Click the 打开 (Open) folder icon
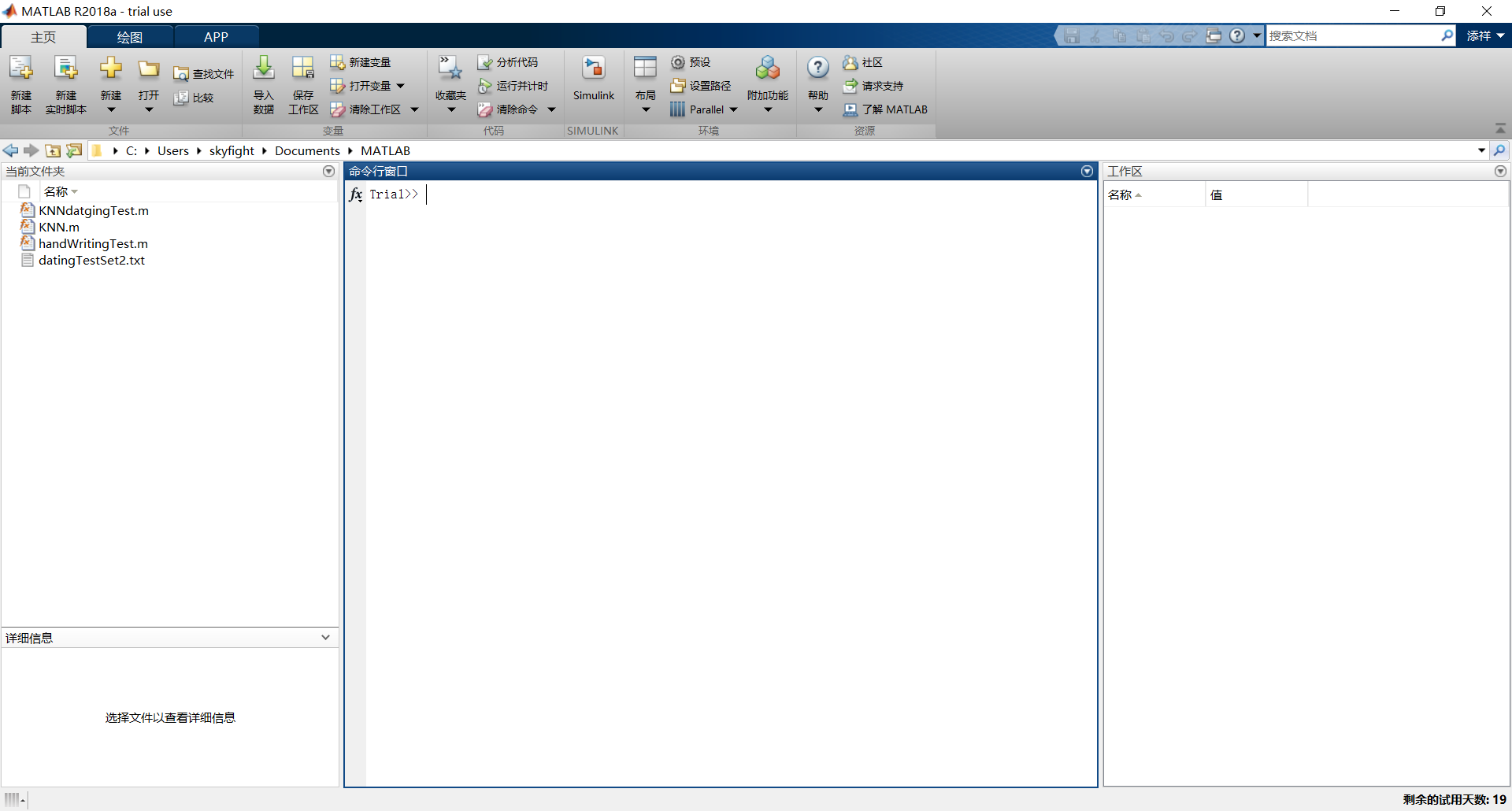 (x=149, y=69)
